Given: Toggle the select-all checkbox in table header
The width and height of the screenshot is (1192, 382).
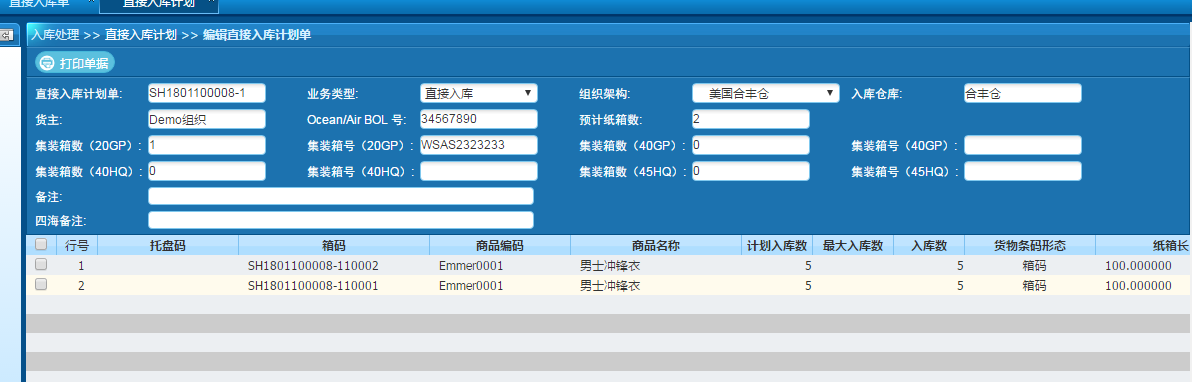Looking at the screenshot, I should coord(41,244).
